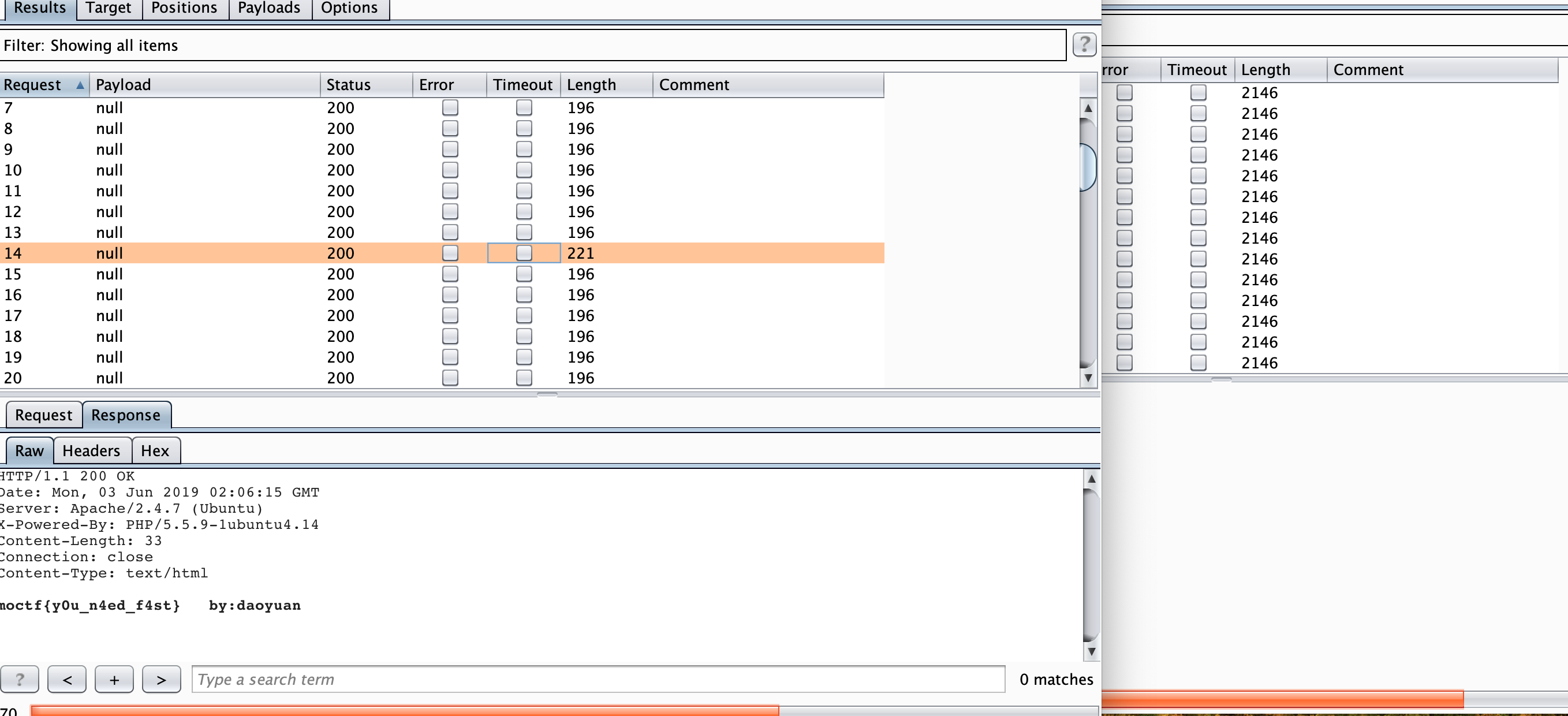Image resolution: width=1568 pixels, height=716 pixels.
Task: Go to previous search match button
Action: (x=67, y=679)
